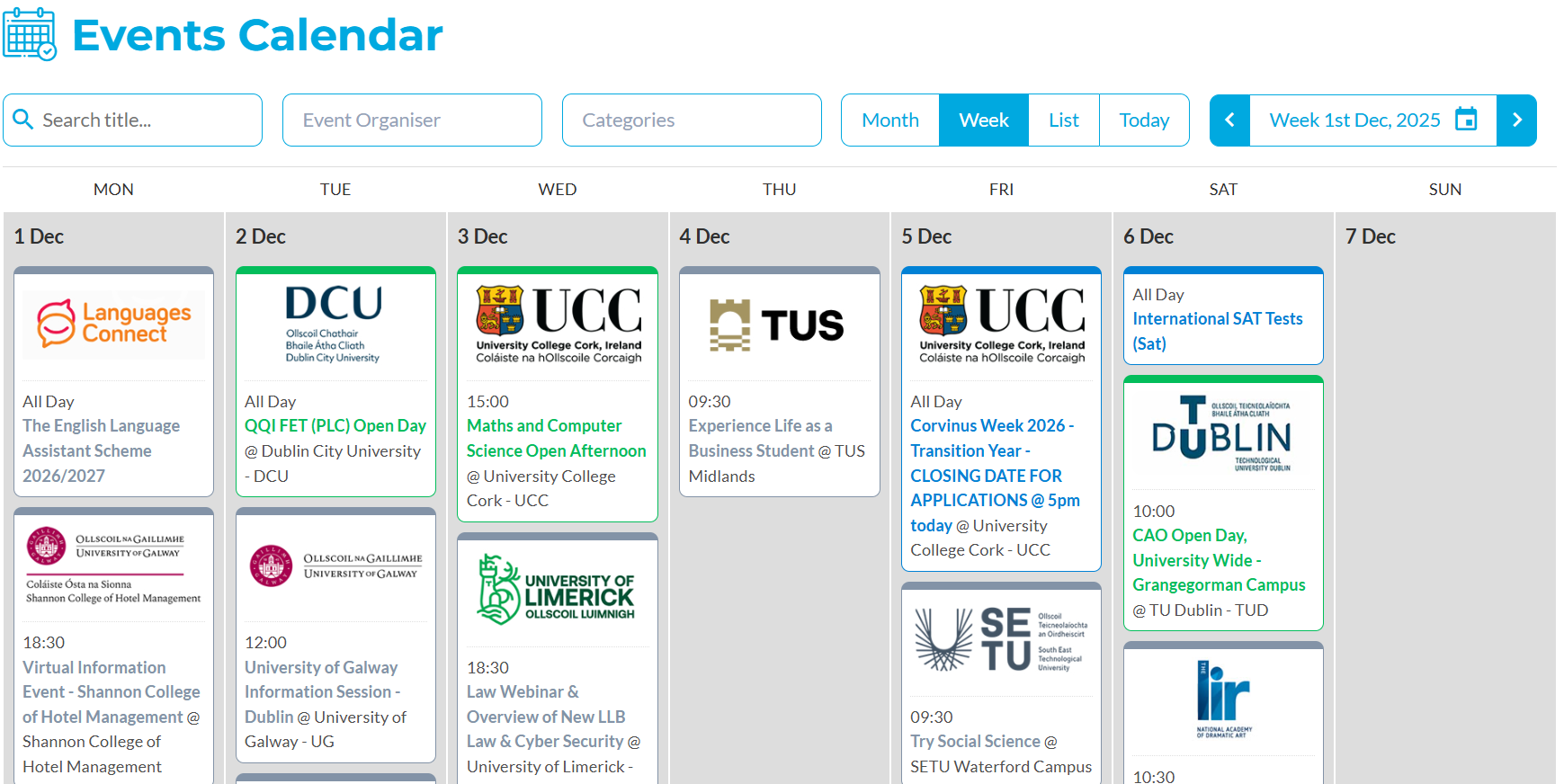Image resolution: width=1564 pixels, height=784 pixels.
Task: Click the 2 Dec date heading
Action: click(261, 236)
